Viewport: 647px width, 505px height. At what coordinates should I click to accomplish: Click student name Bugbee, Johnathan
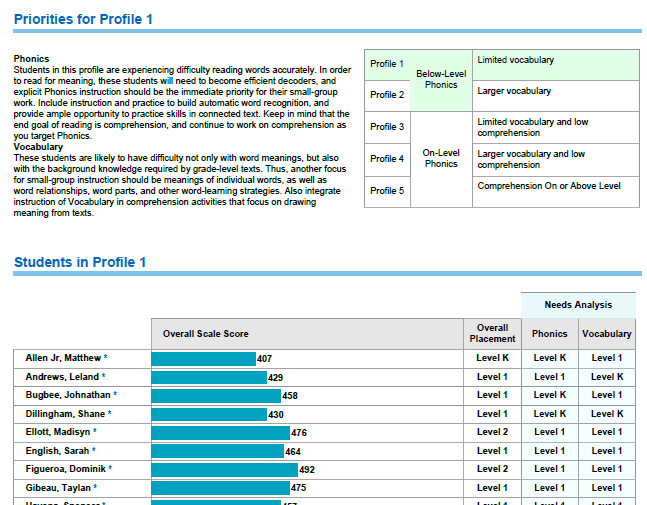tap(68, 395)
